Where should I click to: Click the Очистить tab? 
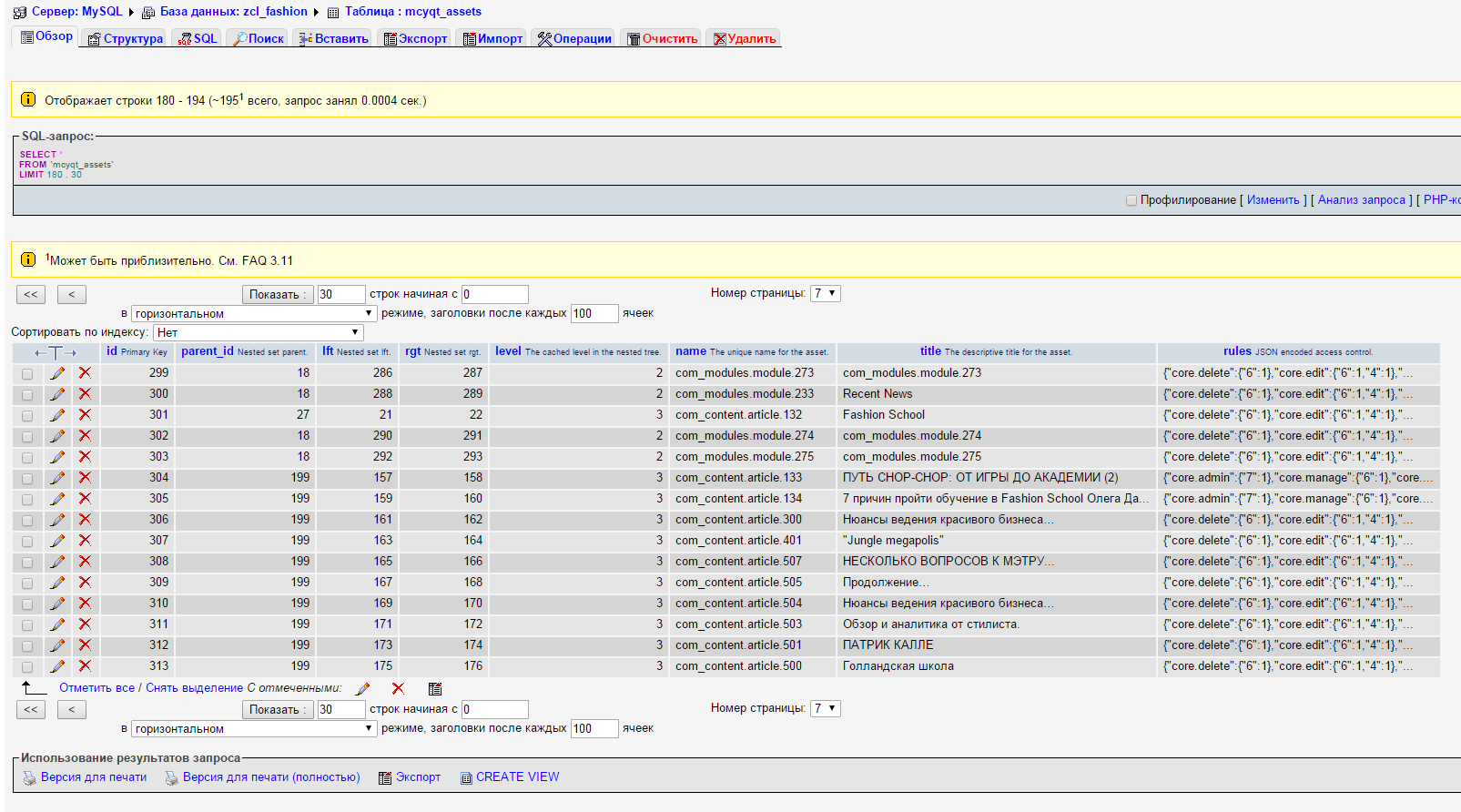click(x=663, y=38)
